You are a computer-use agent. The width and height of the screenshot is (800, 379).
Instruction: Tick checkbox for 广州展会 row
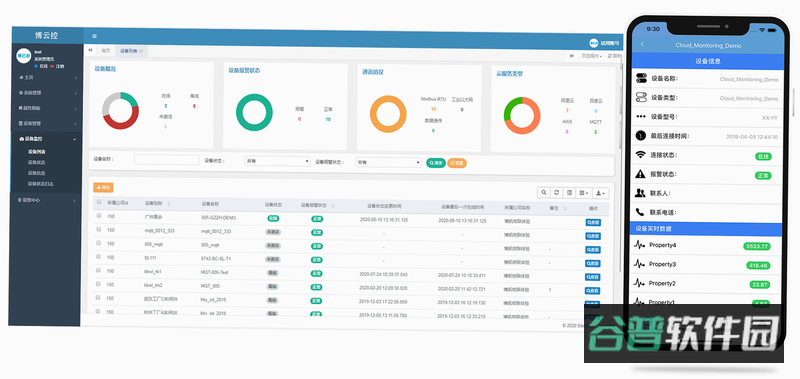(98, 216)
